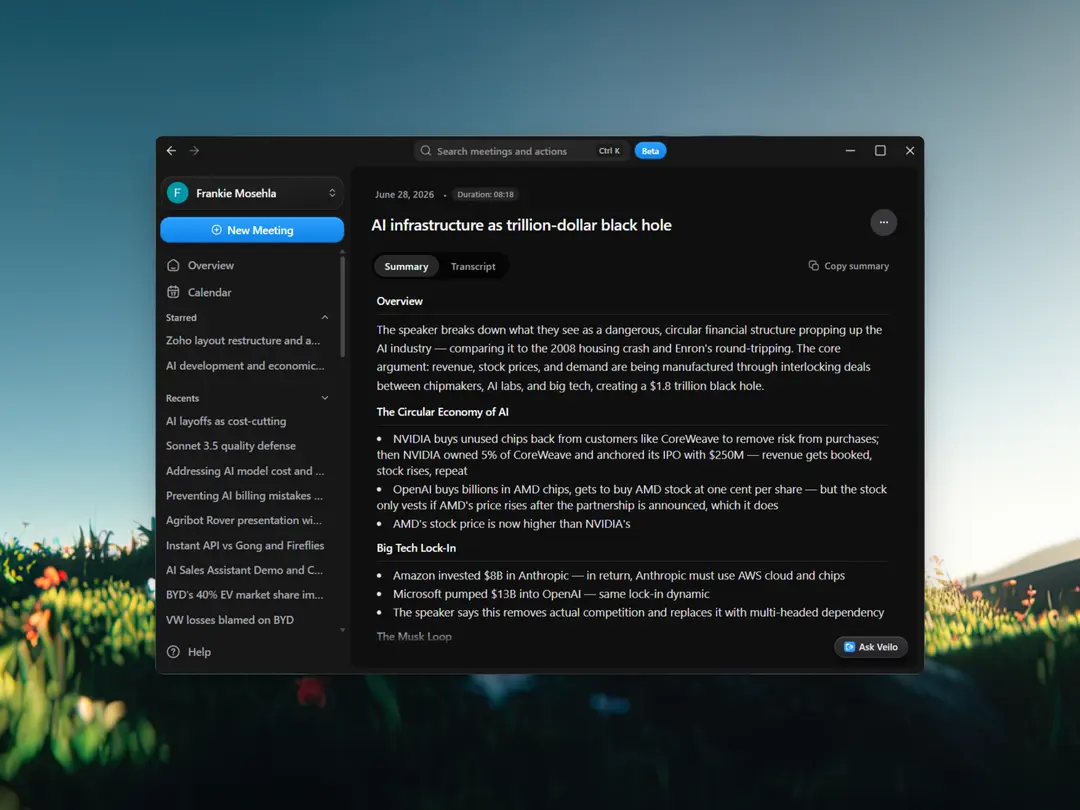Minimize the Veilo window

click(851, 151)
